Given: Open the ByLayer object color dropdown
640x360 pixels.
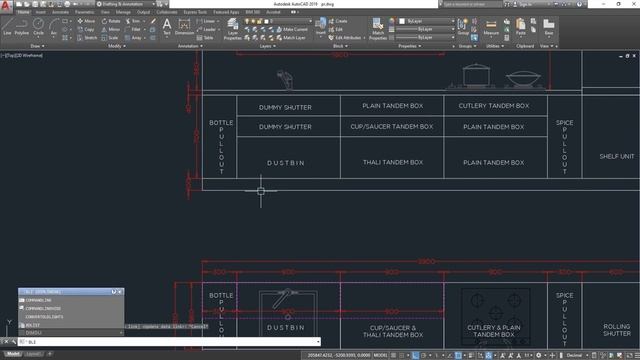Looking at the screenshot, I should point(427,21).
